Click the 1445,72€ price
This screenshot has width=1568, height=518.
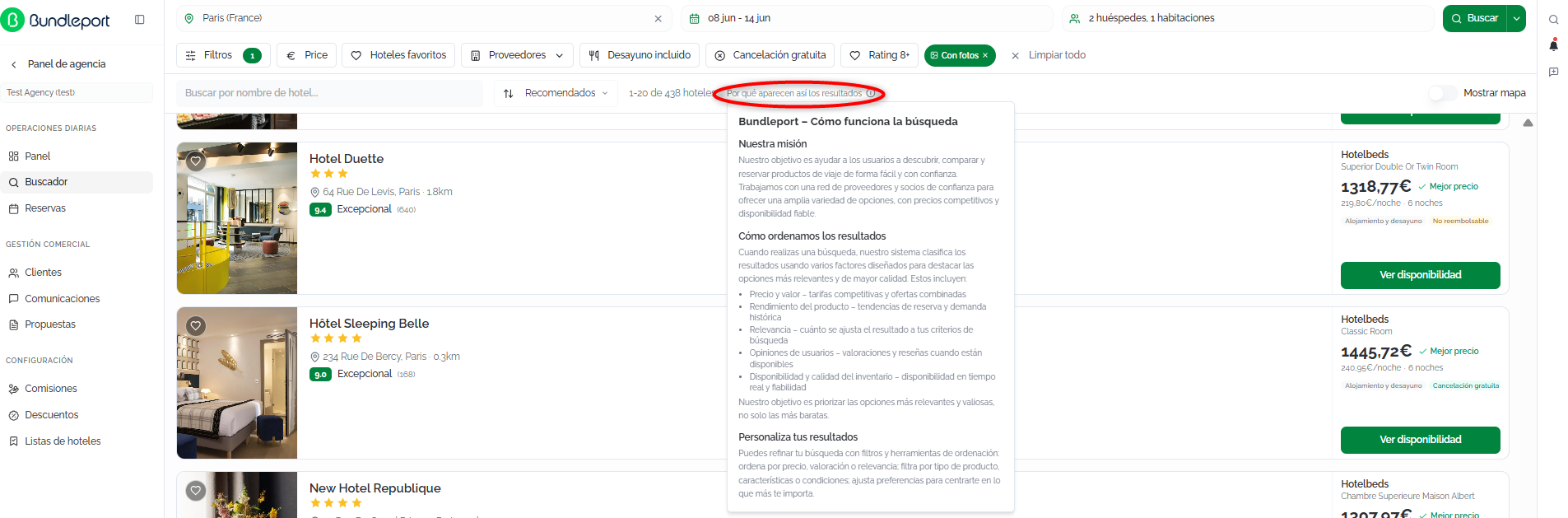[x=1376, y=352]
